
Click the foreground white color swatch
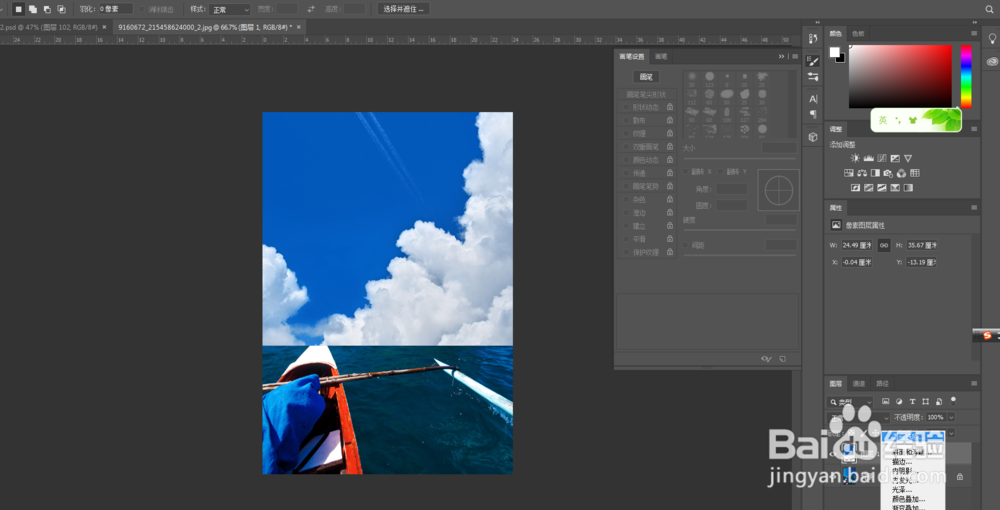click(835, 52)
